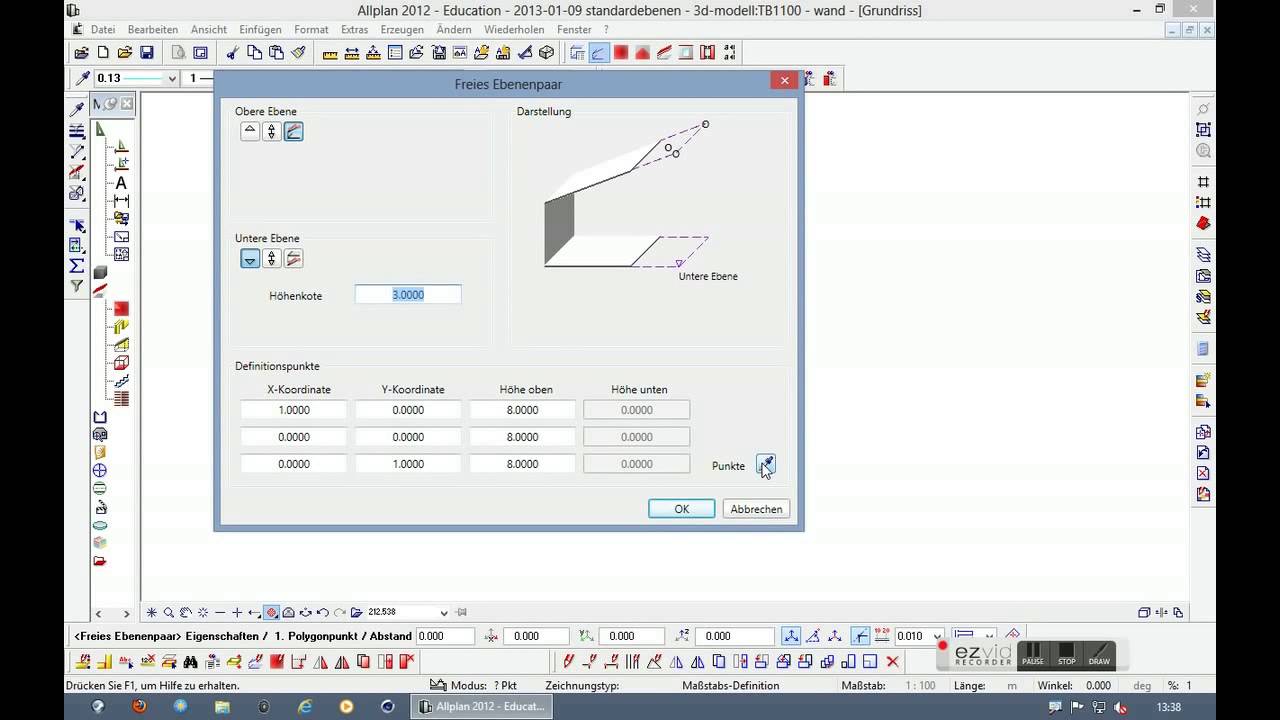Open the zoom scale 212.538 dropdown

(444, 612)
